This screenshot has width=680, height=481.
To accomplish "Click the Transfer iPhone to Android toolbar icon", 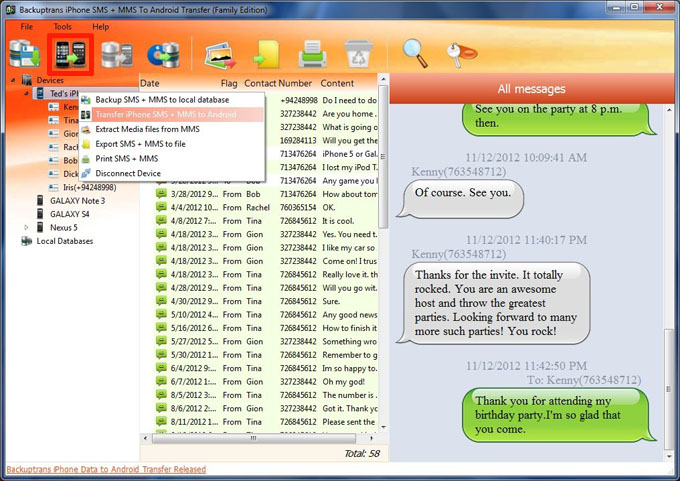I will (x=70, y=55).
